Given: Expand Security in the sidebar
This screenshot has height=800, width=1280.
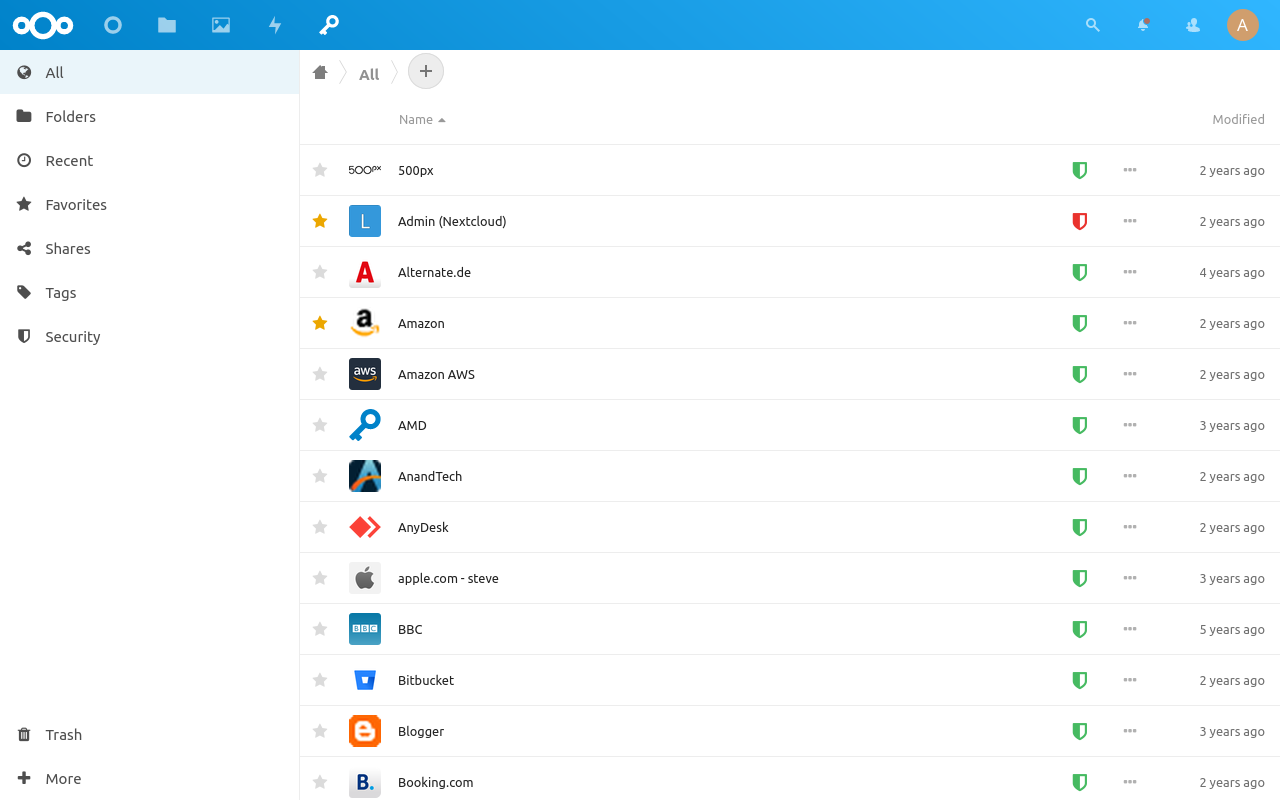Looking at the screenshot, I should [x=150, y=336].
